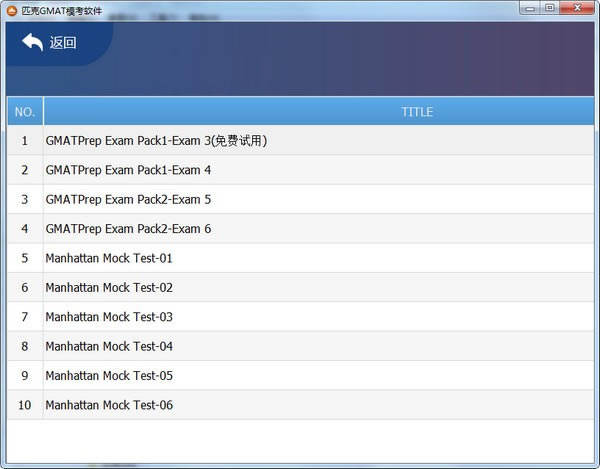Viewport: 600px width, 469px height.
Task: Click the TITLE column header
Action: (x=417, y=111)
